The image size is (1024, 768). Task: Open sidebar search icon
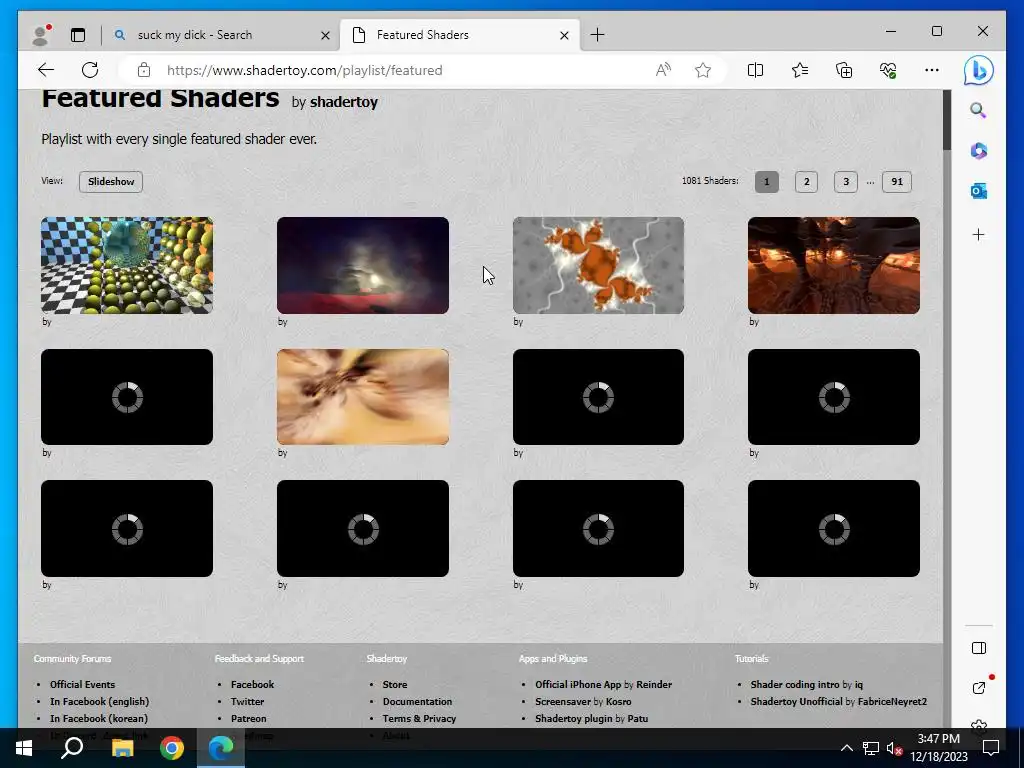(x=978, y=110)
